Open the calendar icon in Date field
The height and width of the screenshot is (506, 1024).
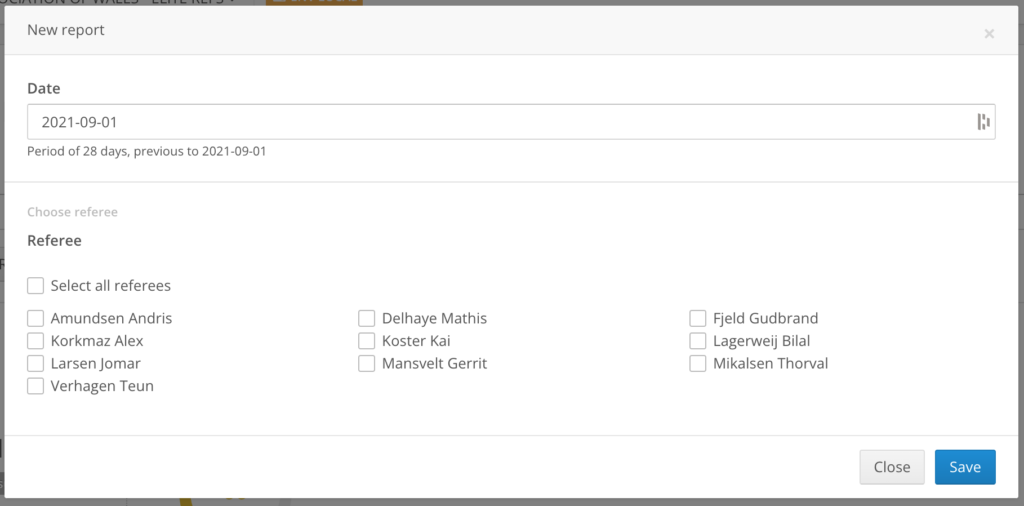tap(983, 121)
